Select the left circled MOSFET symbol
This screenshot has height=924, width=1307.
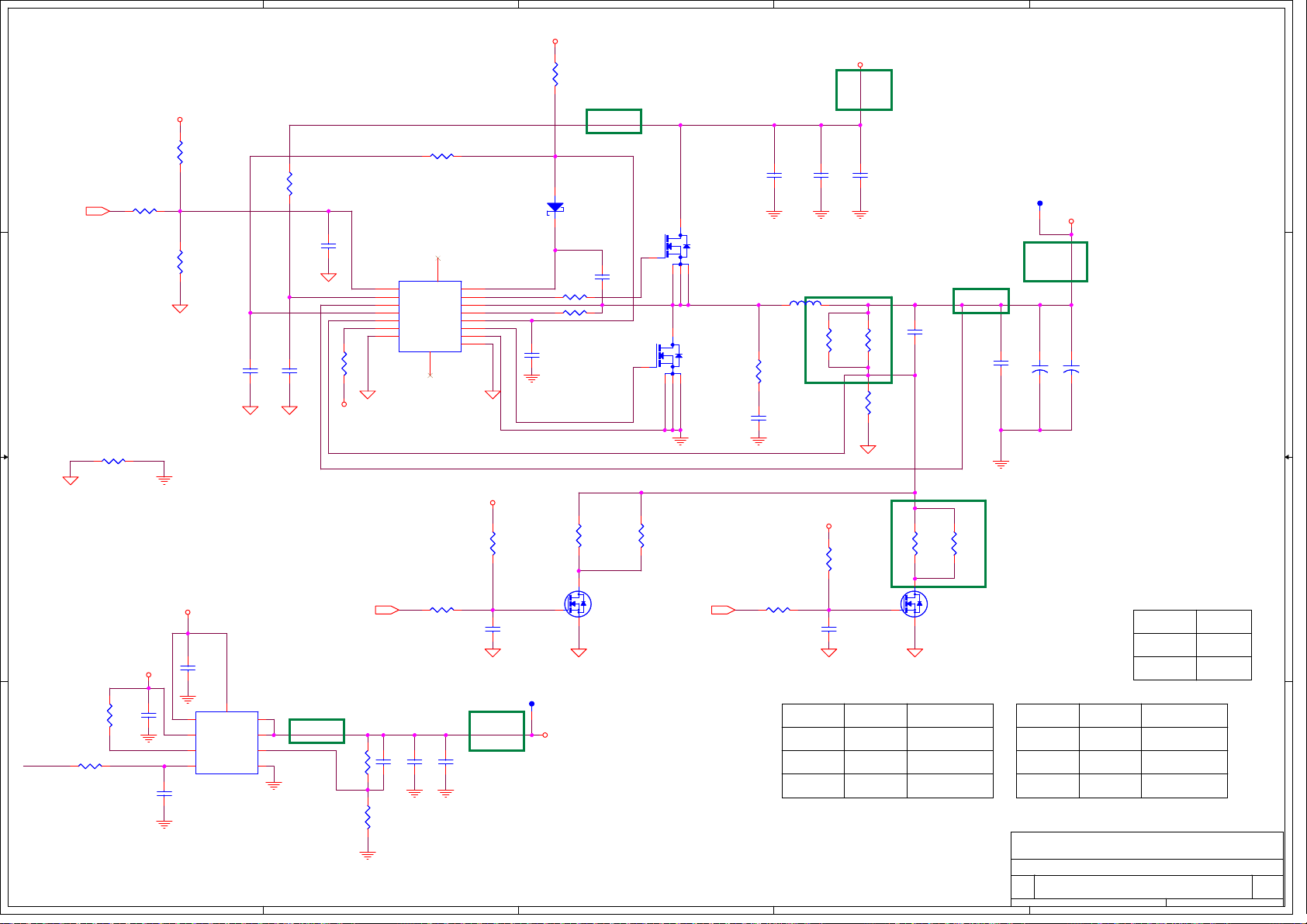(x=578, y=604)
